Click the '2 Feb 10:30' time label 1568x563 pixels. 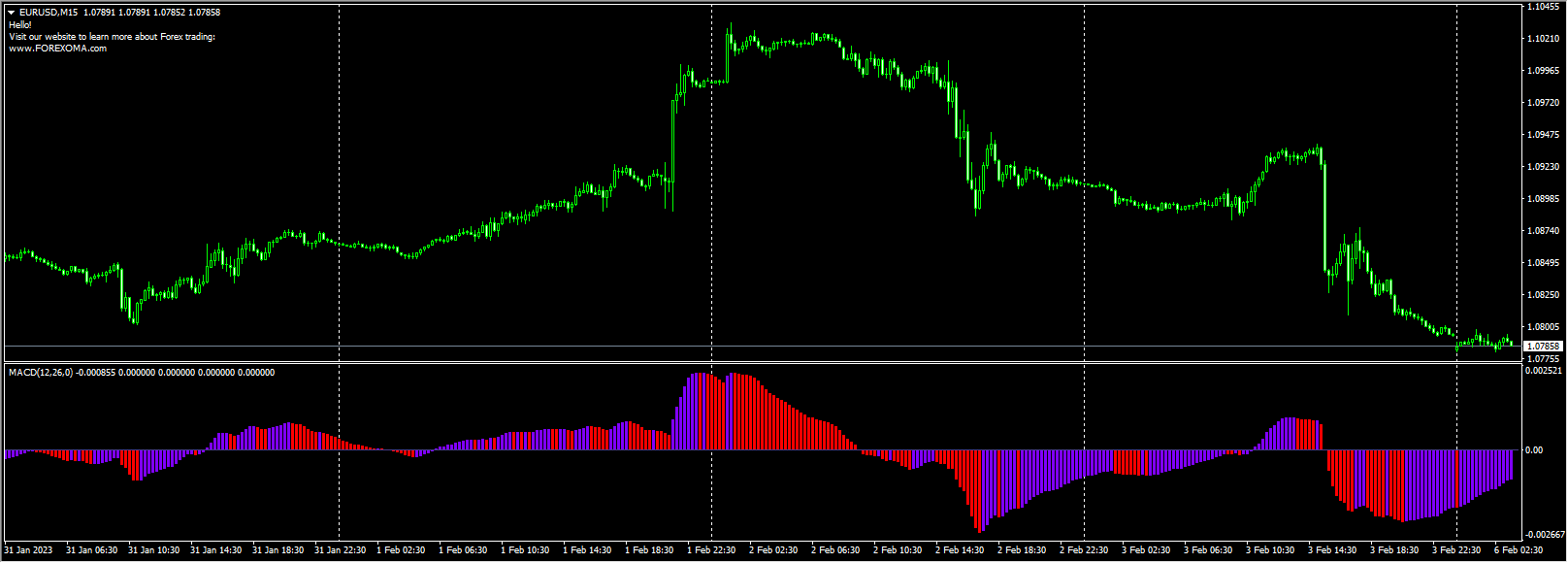[898, 550]
